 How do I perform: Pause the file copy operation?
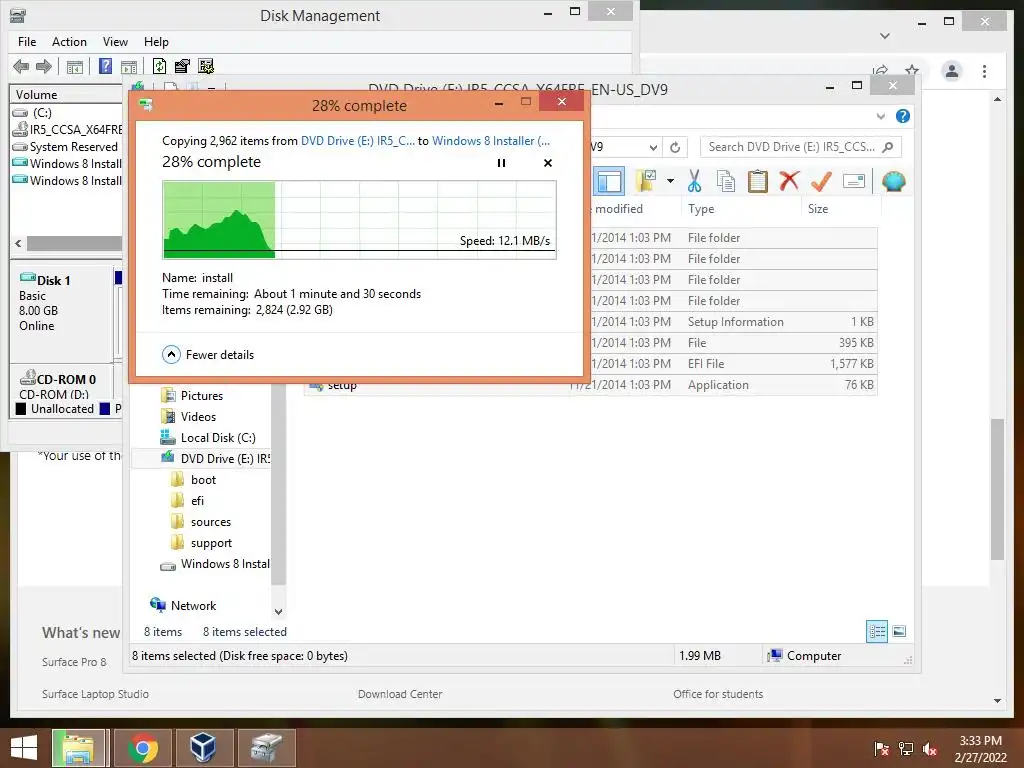[x=502, y=163]
